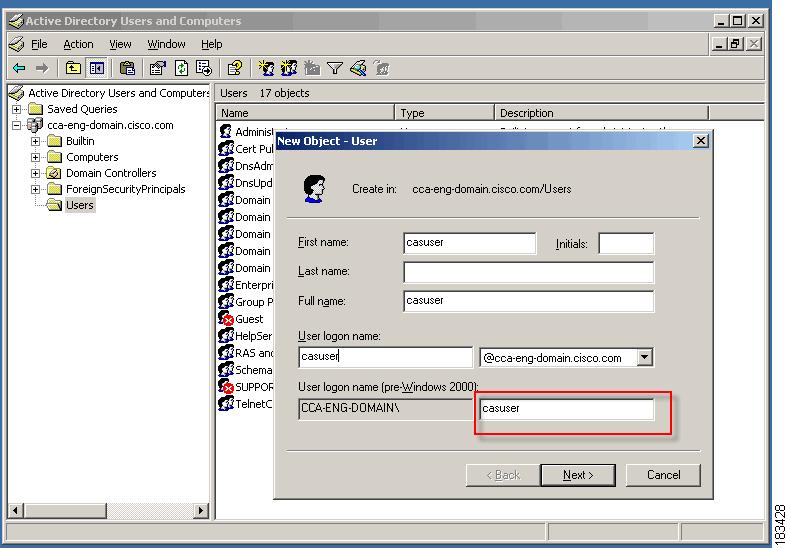Expand the Builtin folder node
Viewport: 787px width, 548px height.
click(35, 141)
